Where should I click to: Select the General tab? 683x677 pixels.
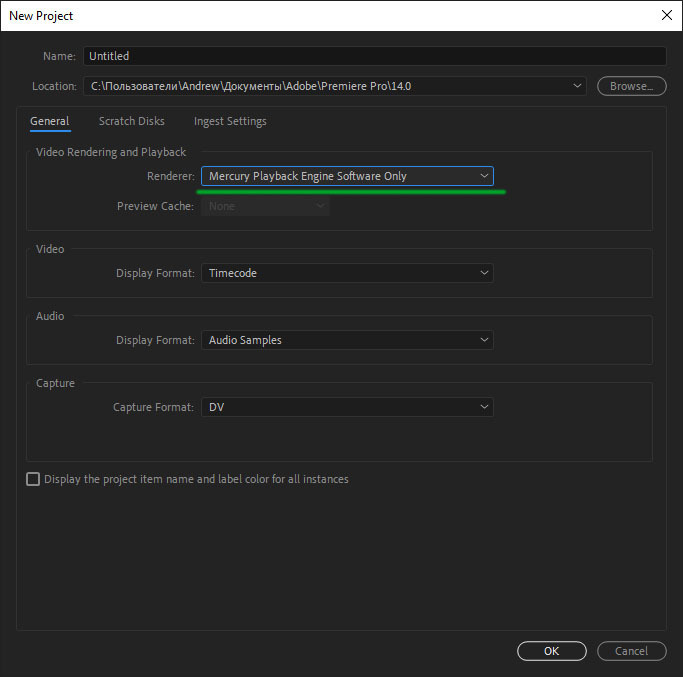click(x=49, y=121)
